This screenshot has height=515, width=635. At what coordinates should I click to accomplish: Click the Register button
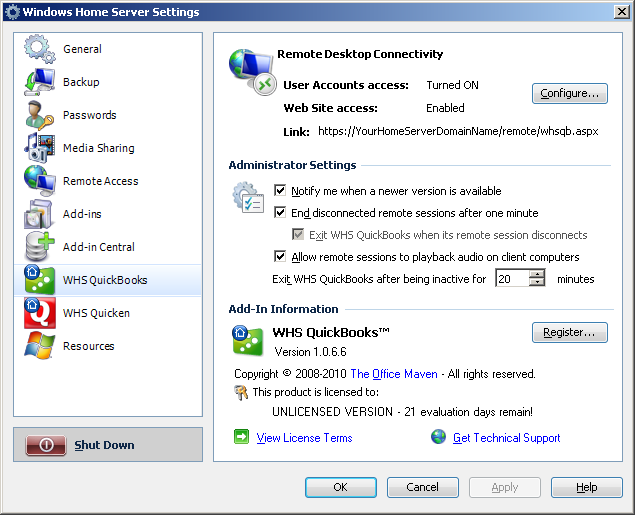pos(570,332)
